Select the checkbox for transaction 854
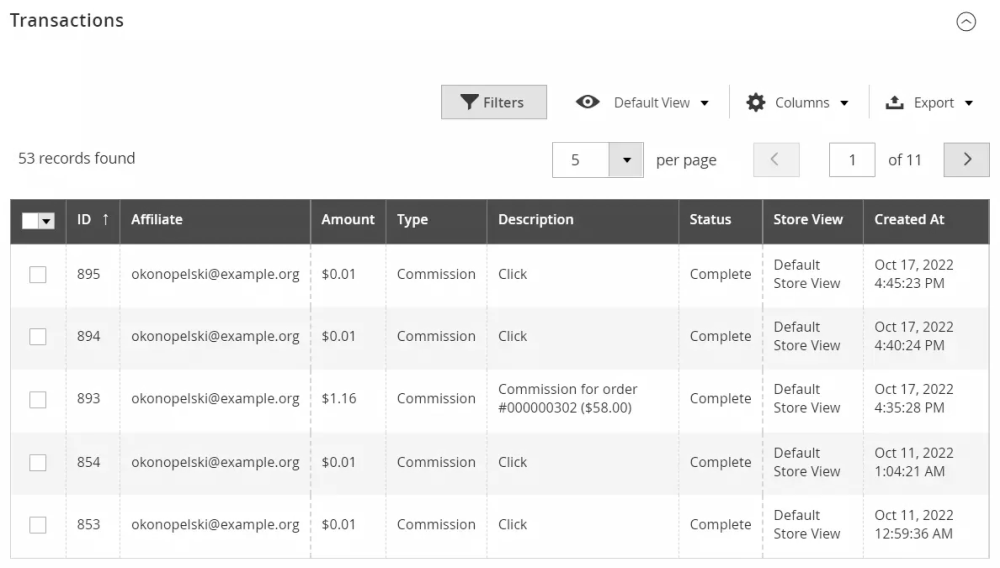This screenshot has height=568, width=1000. coord(38,462)
